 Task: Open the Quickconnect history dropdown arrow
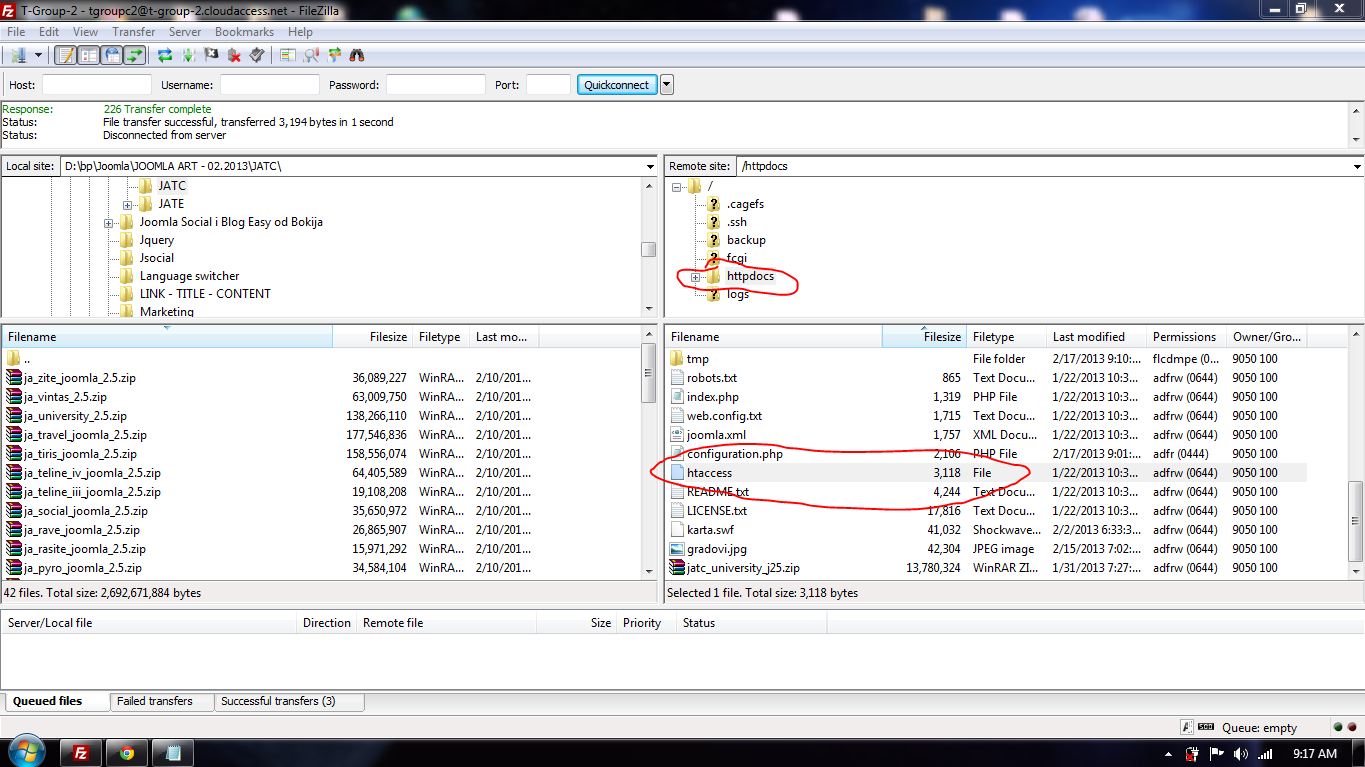(x=667, y=85)
